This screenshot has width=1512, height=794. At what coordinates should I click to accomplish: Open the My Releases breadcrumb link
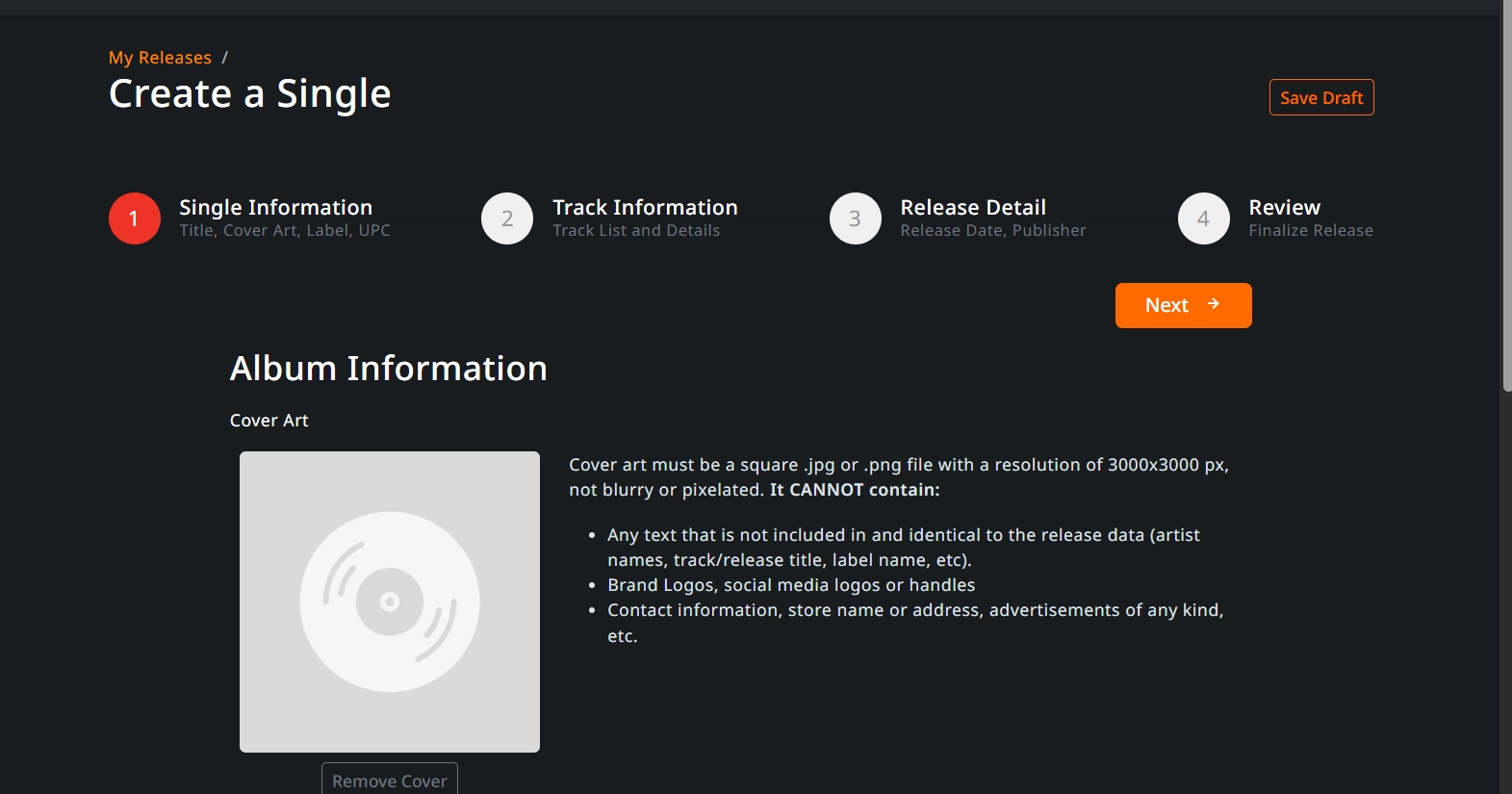tap(160, 58)
